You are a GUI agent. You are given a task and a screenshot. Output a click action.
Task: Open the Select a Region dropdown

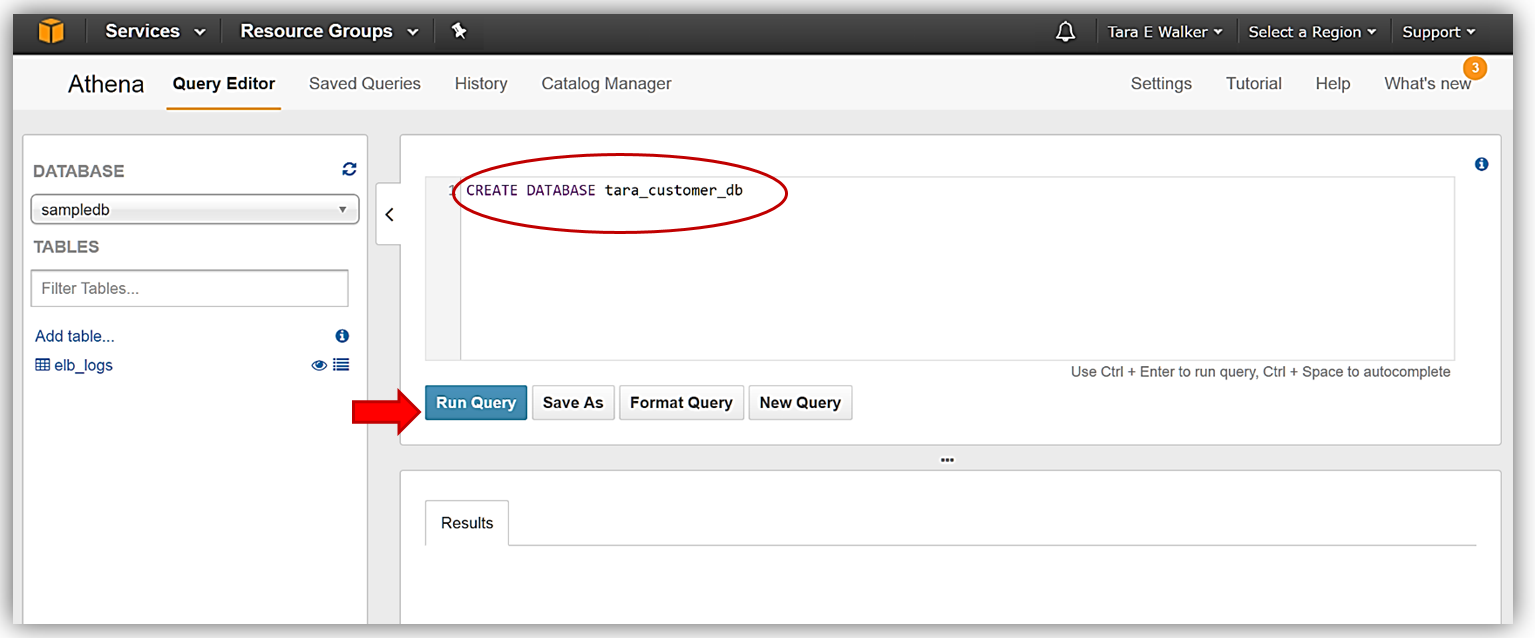(x=1311, y=32)
